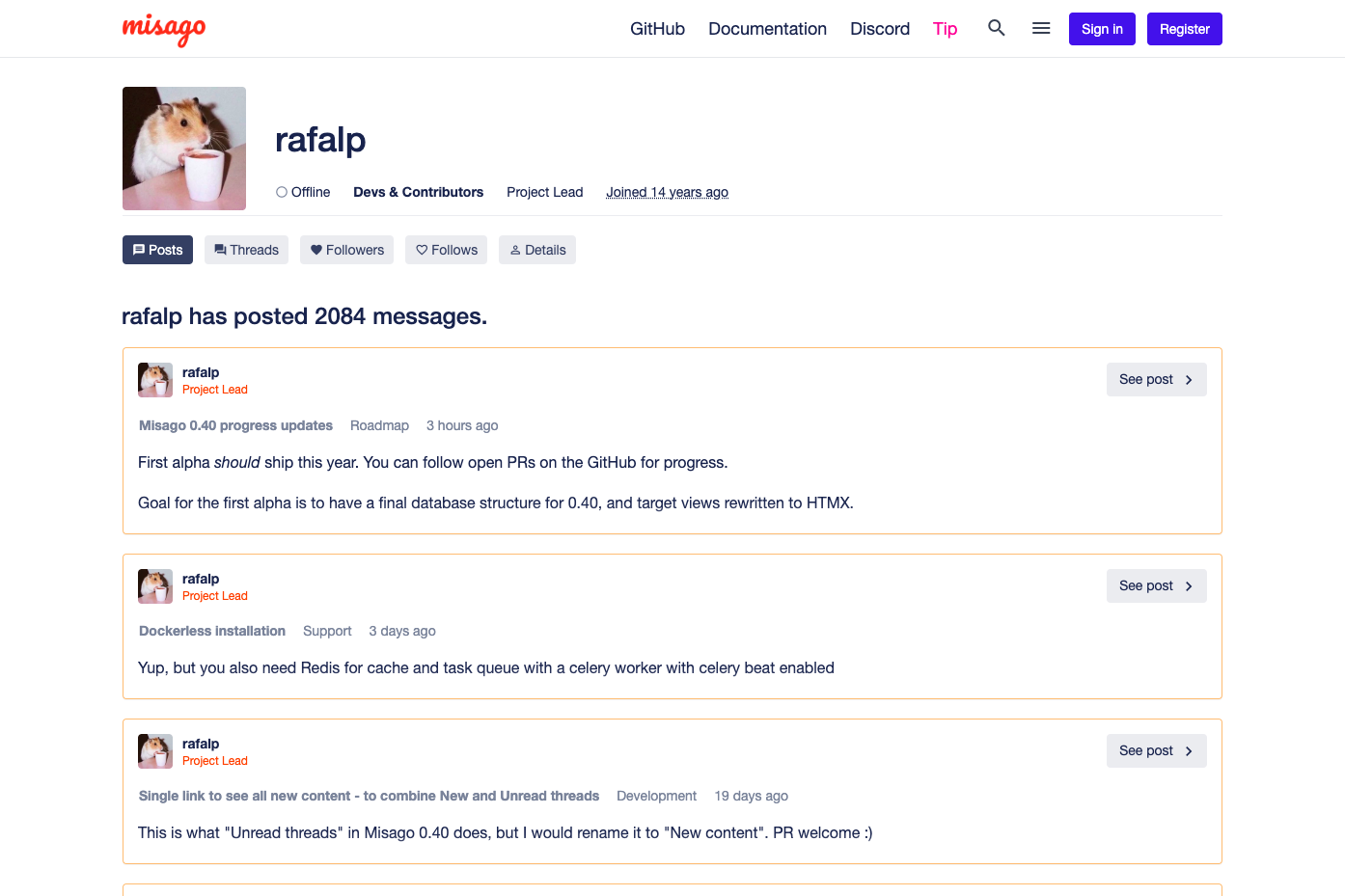Click rafalp username on Support post
Screen dimensions: 1345x896
coord(201,579)
